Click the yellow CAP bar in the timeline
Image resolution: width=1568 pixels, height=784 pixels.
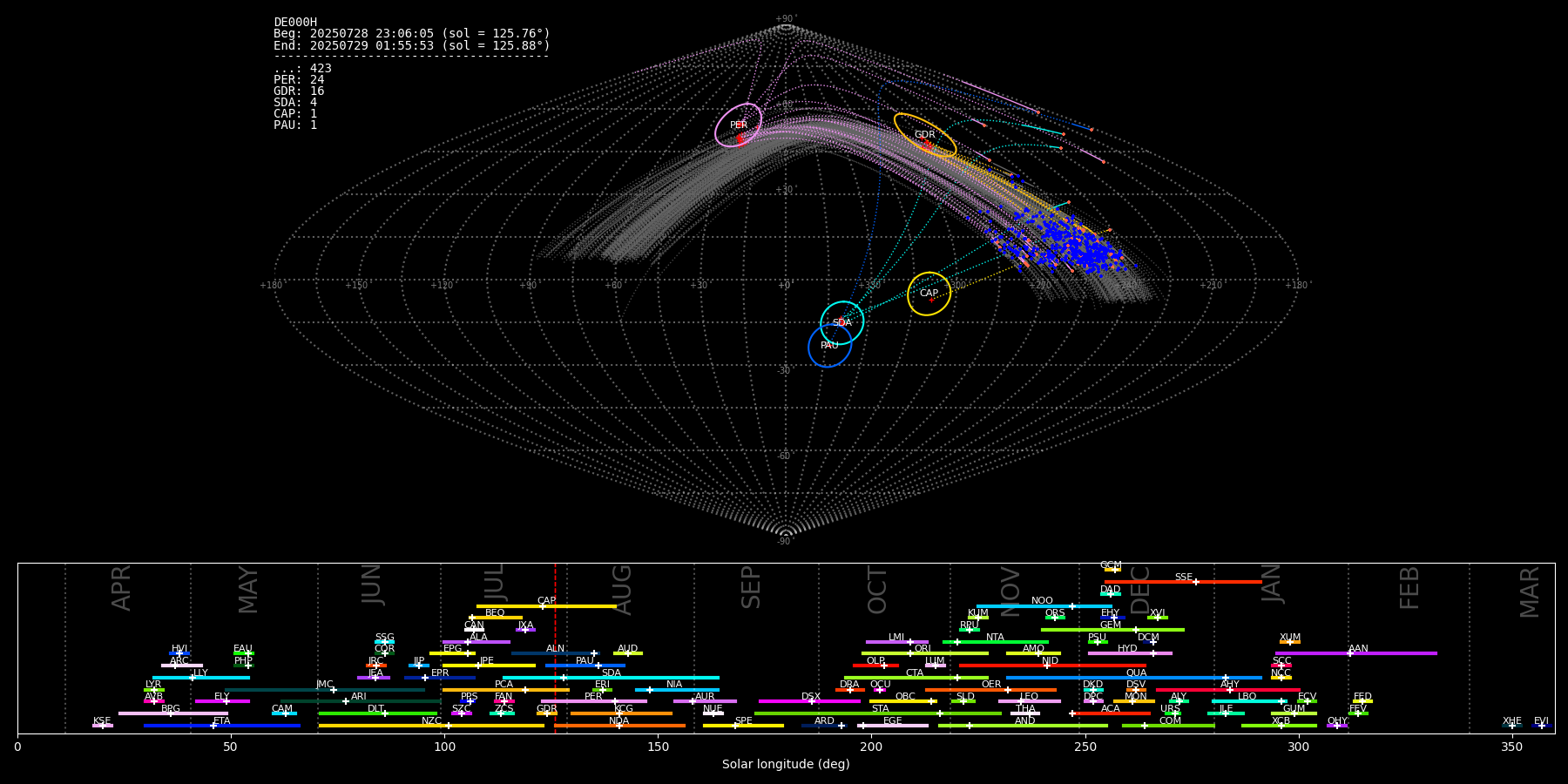tap(546, 606)
